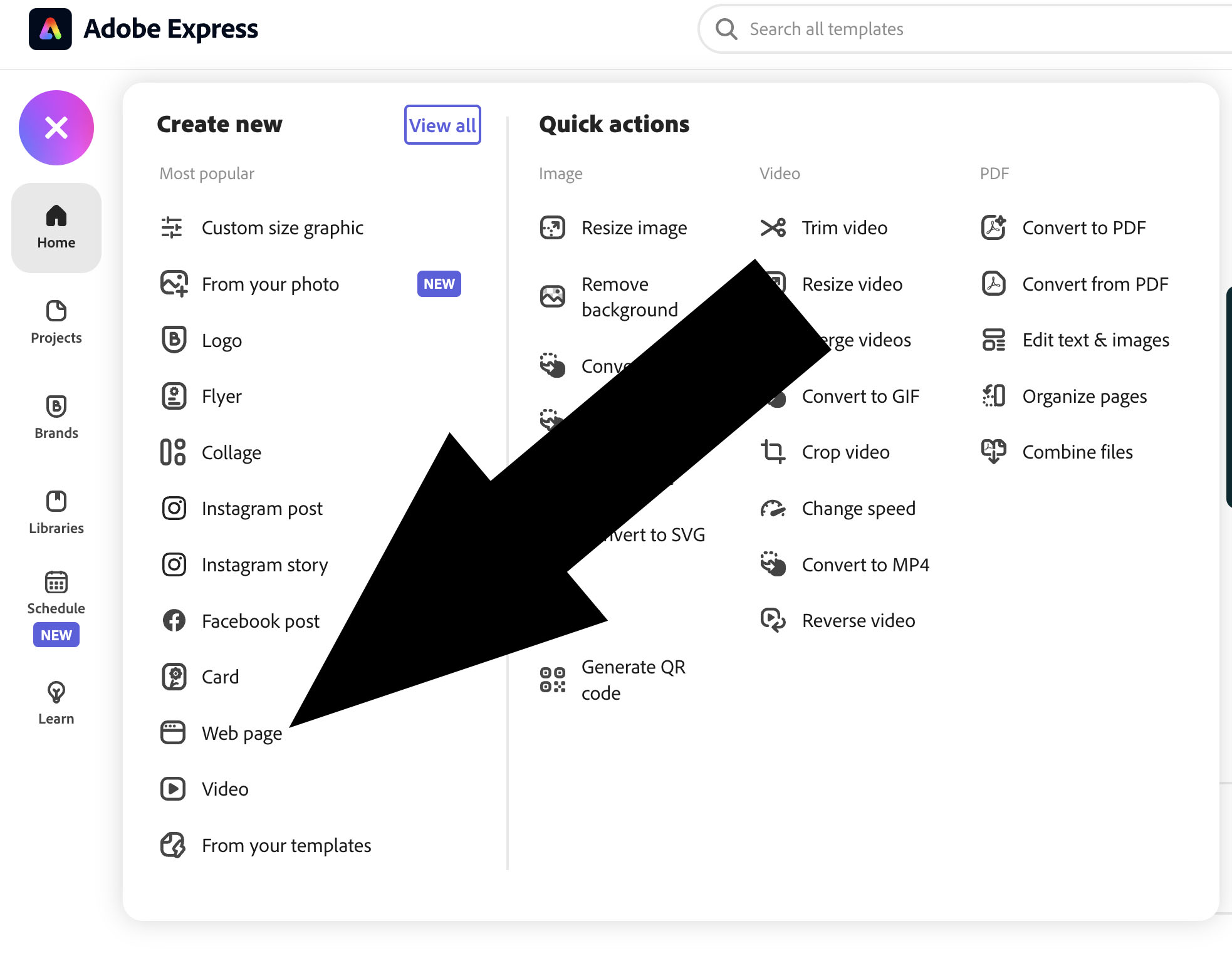Click the search magnifier icon
The width and height of the screenshot is (1232, 956).
point(726,29)
